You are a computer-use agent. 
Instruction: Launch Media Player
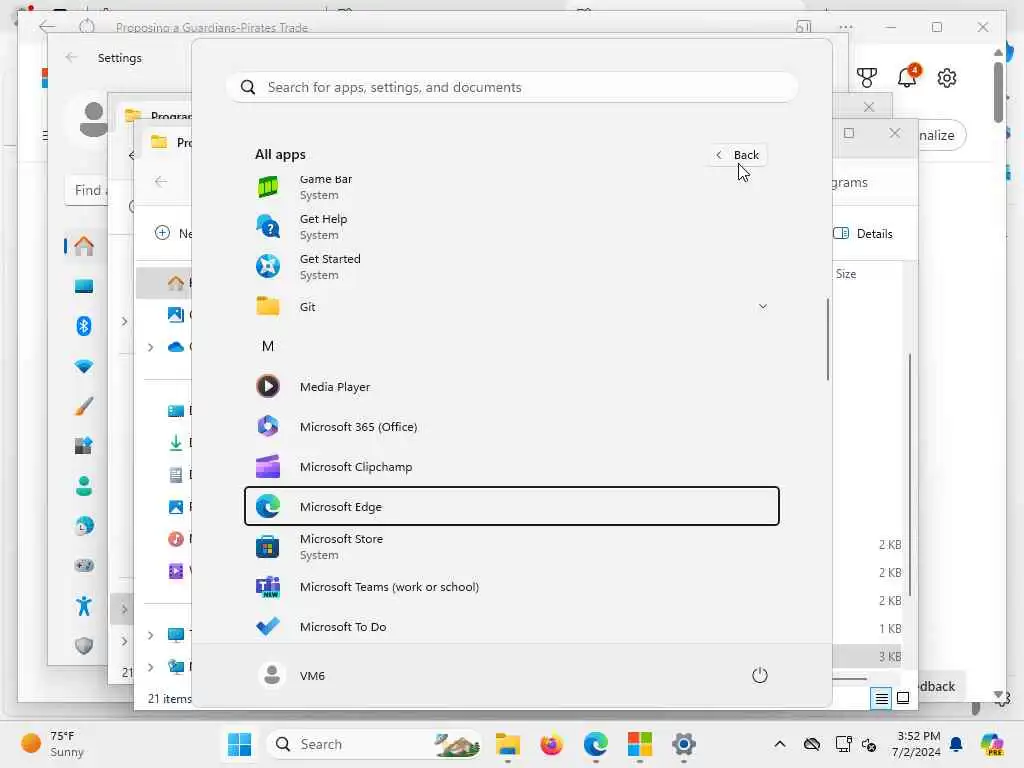click(511, 387)
